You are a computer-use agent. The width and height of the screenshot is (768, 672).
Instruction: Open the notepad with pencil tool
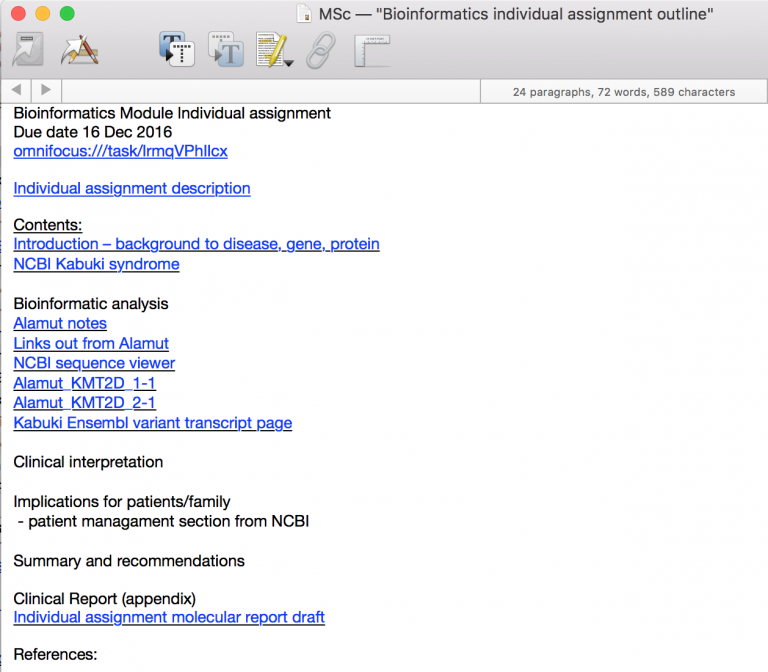coord(270,49)
